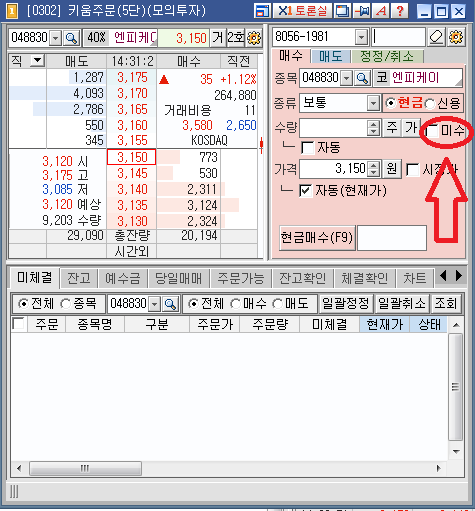The image size is (475, 511).
Task: Open the X1 토론실 discussion room
Action: 302,11
